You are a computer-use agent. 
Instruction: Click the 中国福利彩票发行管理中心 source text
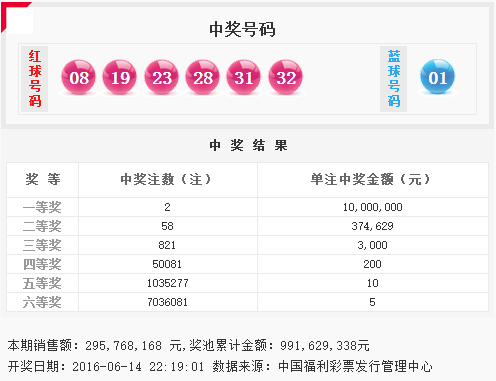[x=355, y=366]
